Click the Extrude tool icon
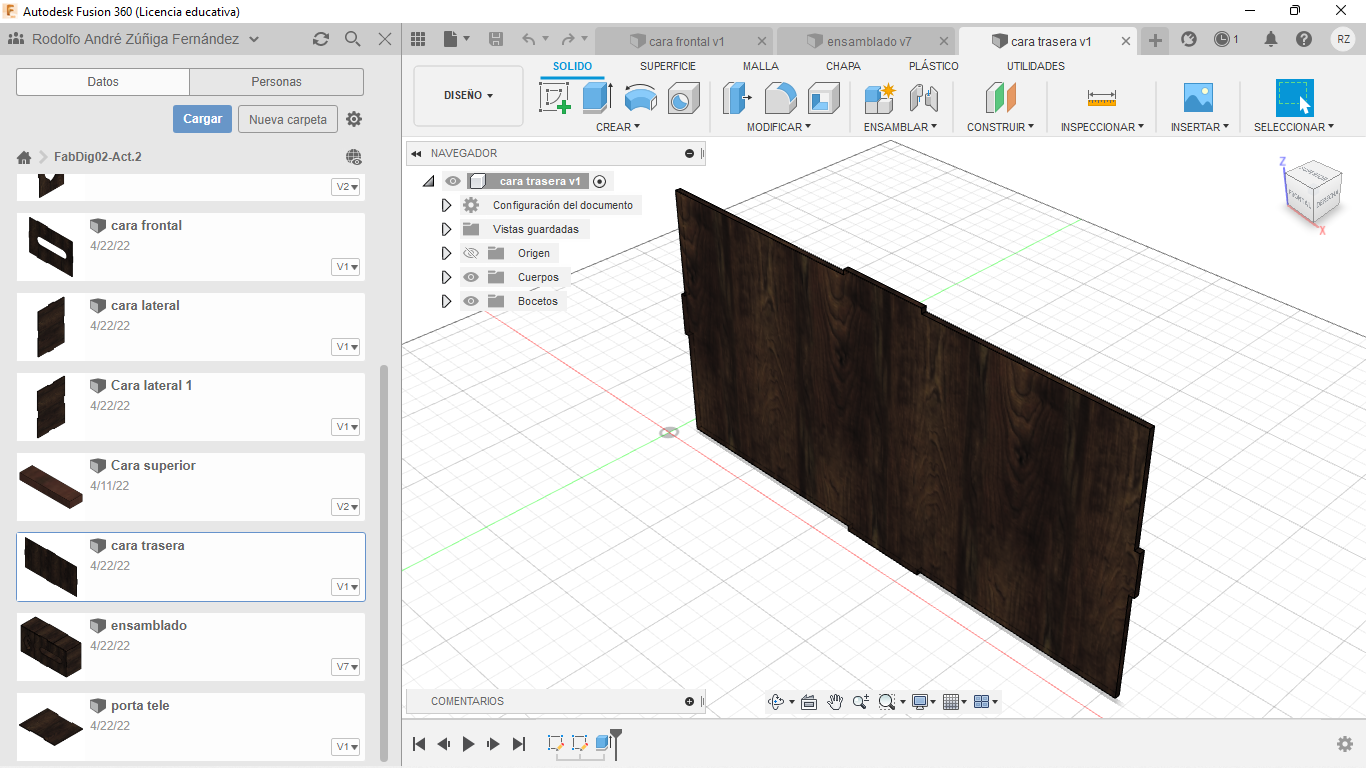 (x=597, y=98)
